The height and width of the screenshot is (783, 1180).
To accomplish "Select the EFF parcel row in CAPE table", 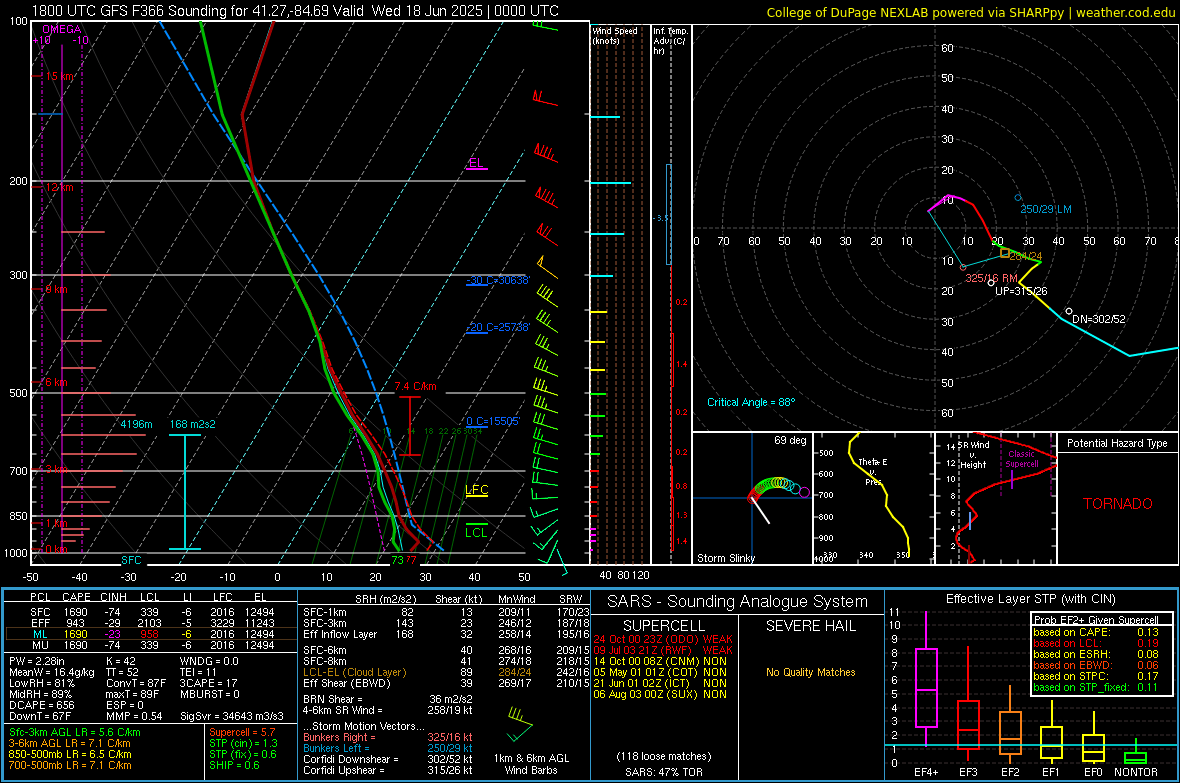I will [x=151, y=623].
